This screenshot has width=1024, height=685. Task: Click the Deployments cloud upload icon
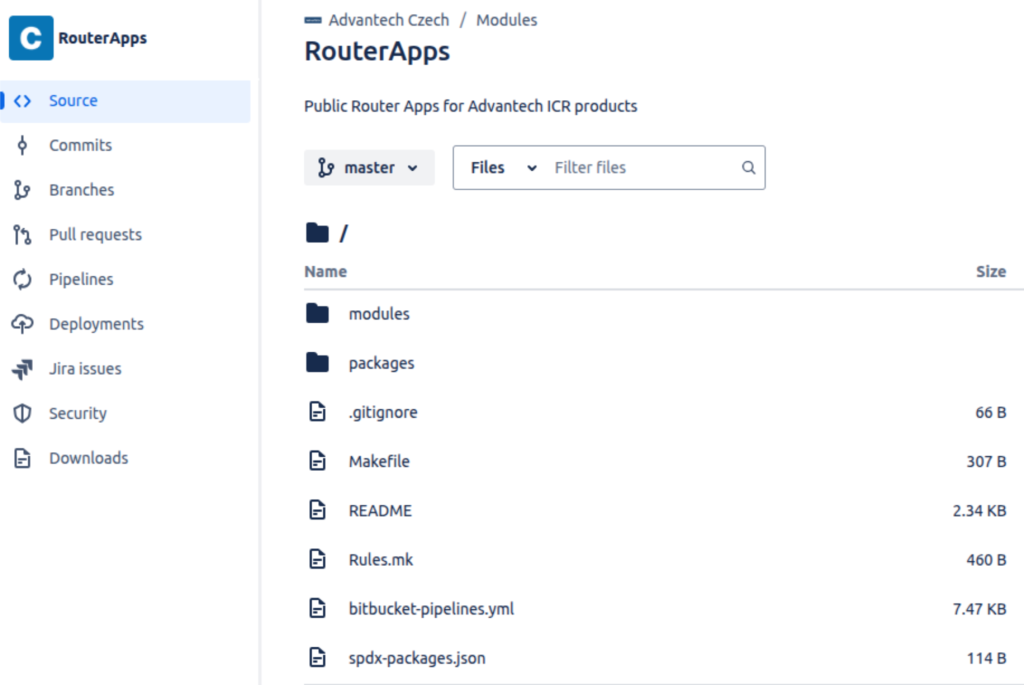(x=22, y=324)
